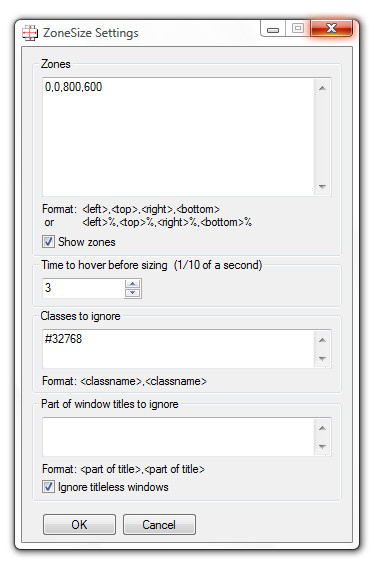Click Classes to ignore scrollbar down arrow
The image size is (375, 568).
(x=322, y=359)
